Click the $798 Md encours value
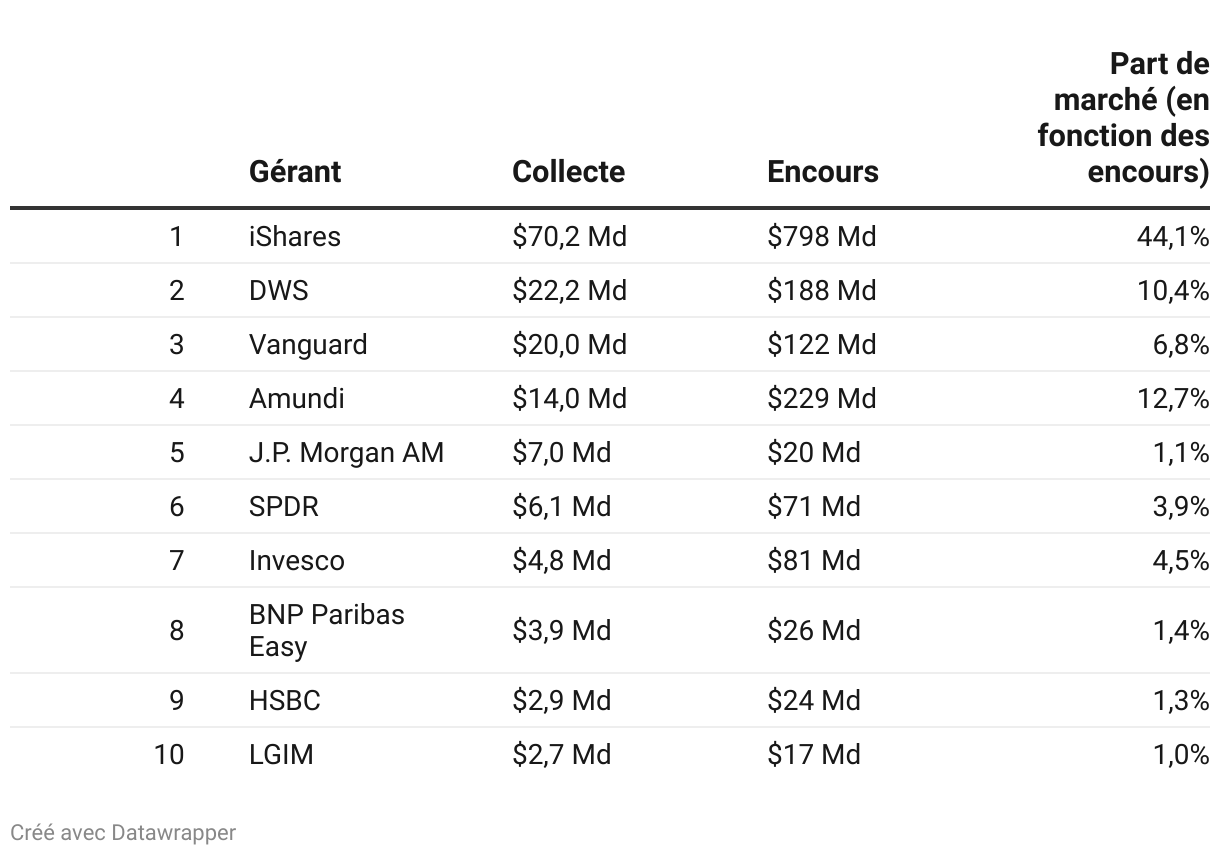This screenshot has width=1220, height=856. pyautogui.click(x=821, y=237)
